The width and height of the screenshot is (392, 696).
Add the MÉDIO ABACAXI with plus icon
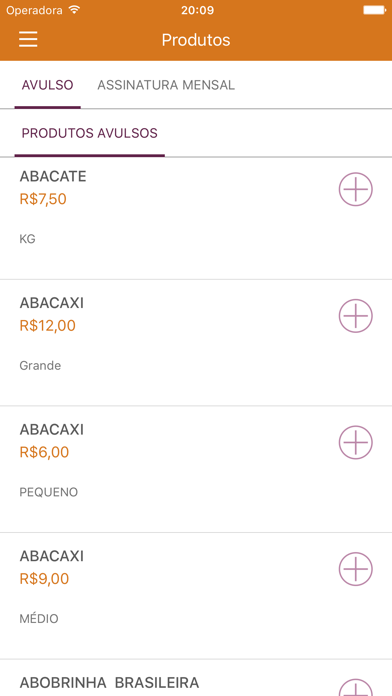point(356,569)
